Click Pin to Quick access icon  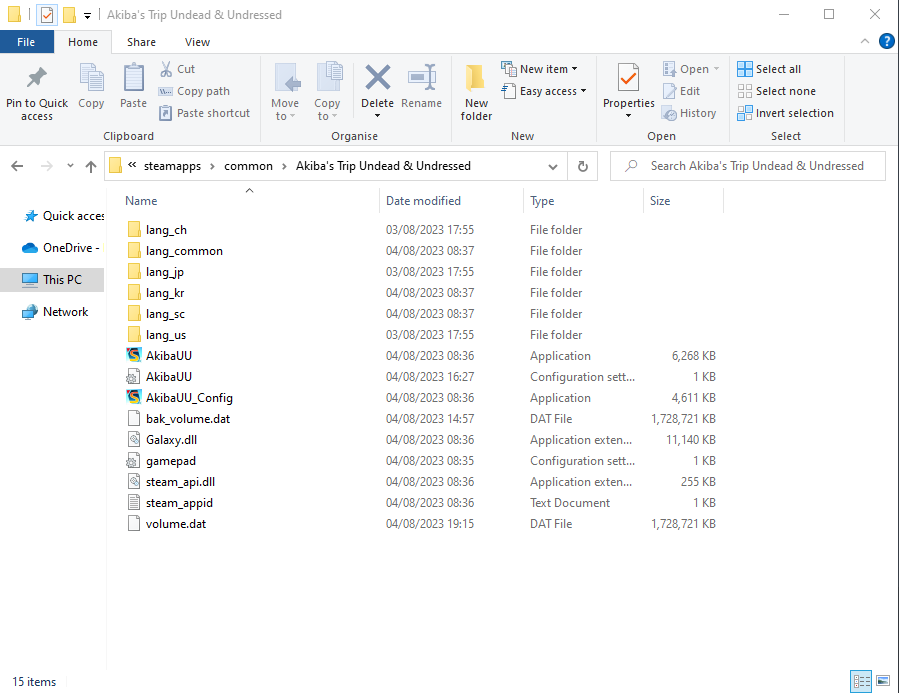37,78
